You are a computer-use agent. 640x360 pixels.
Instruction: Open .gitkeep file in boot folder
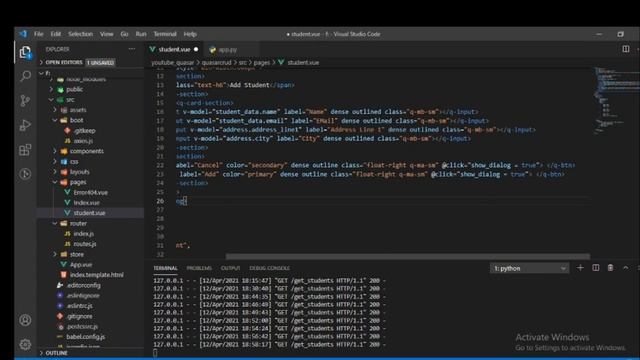pyautogui.click(x=84, y=131)
